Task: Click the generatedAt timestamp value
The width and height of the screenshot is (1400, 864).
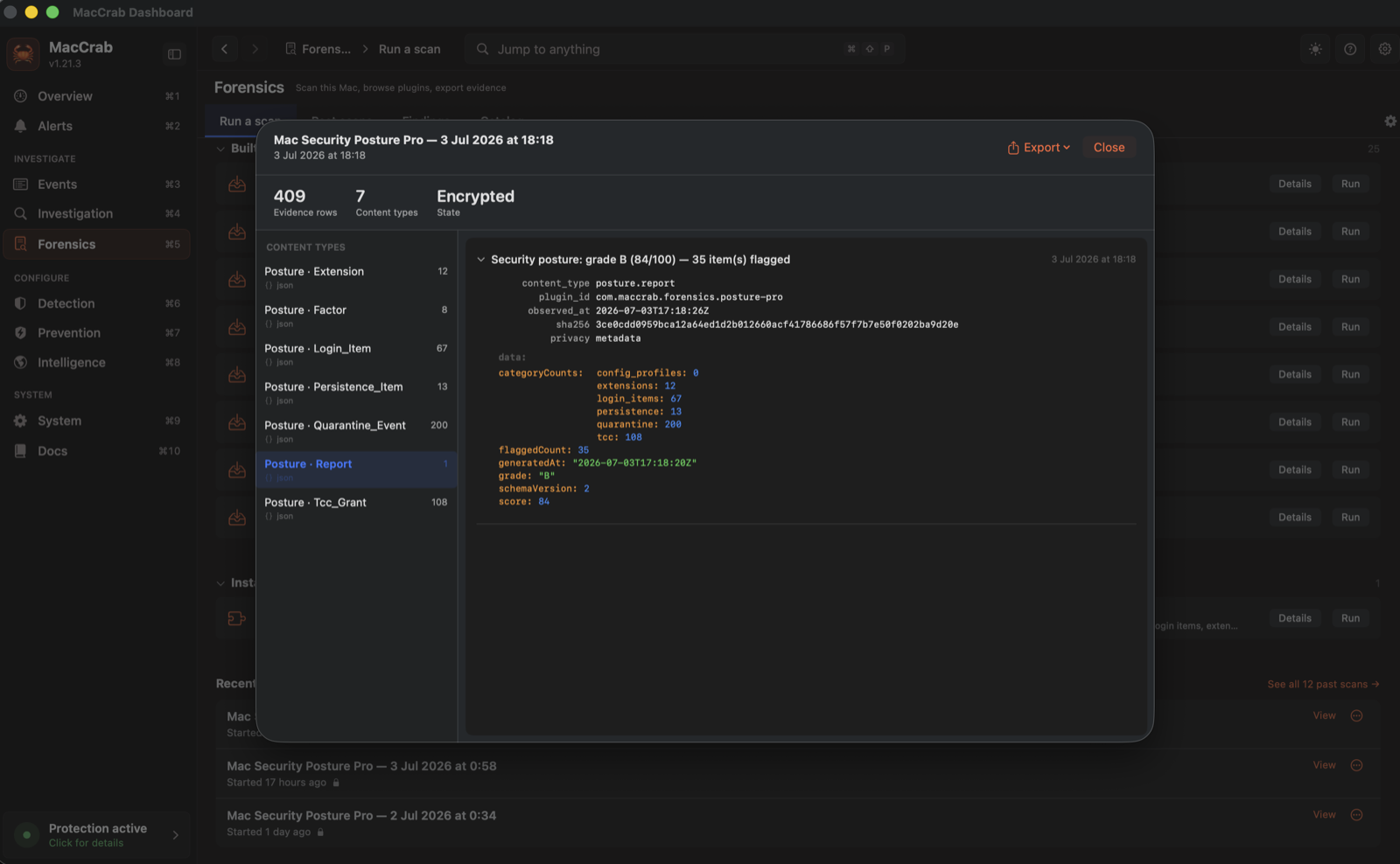Action: (x=634, y=463)
